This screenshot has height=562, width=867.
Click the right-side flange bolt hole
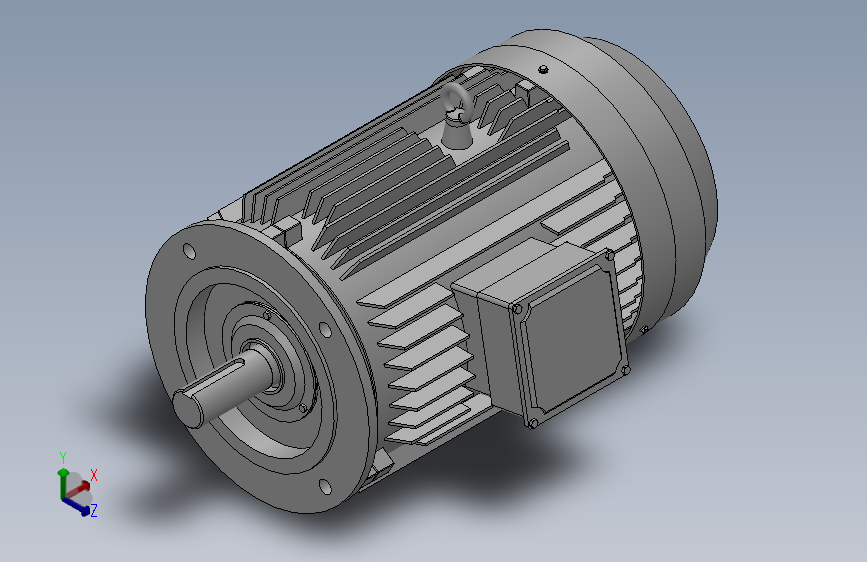pos(326,330)
